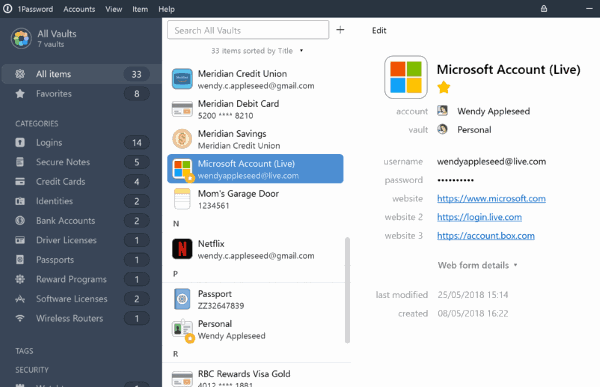Click the item list vertical scrollbar
Viewport: 600px width, 387px height.
[347, 290]
